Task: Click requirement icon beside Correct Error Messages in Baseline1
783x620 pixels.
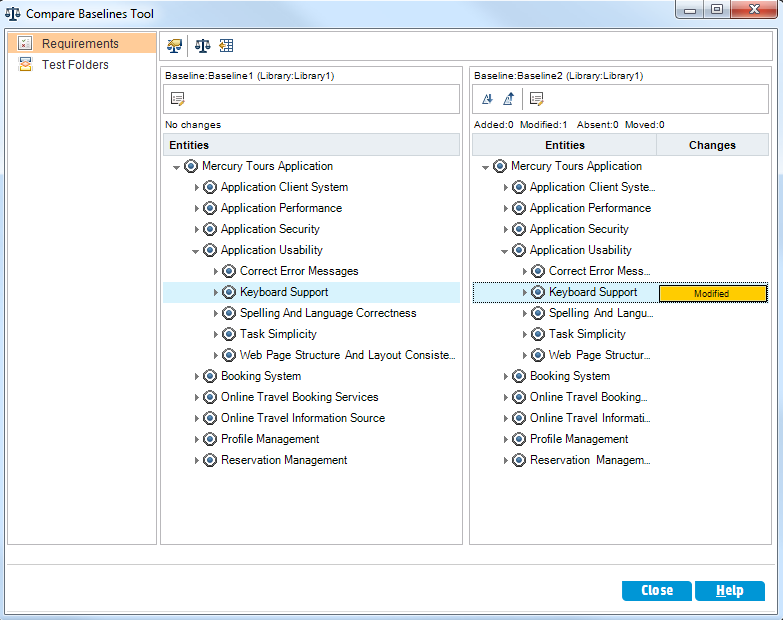Action: point(229,271)
